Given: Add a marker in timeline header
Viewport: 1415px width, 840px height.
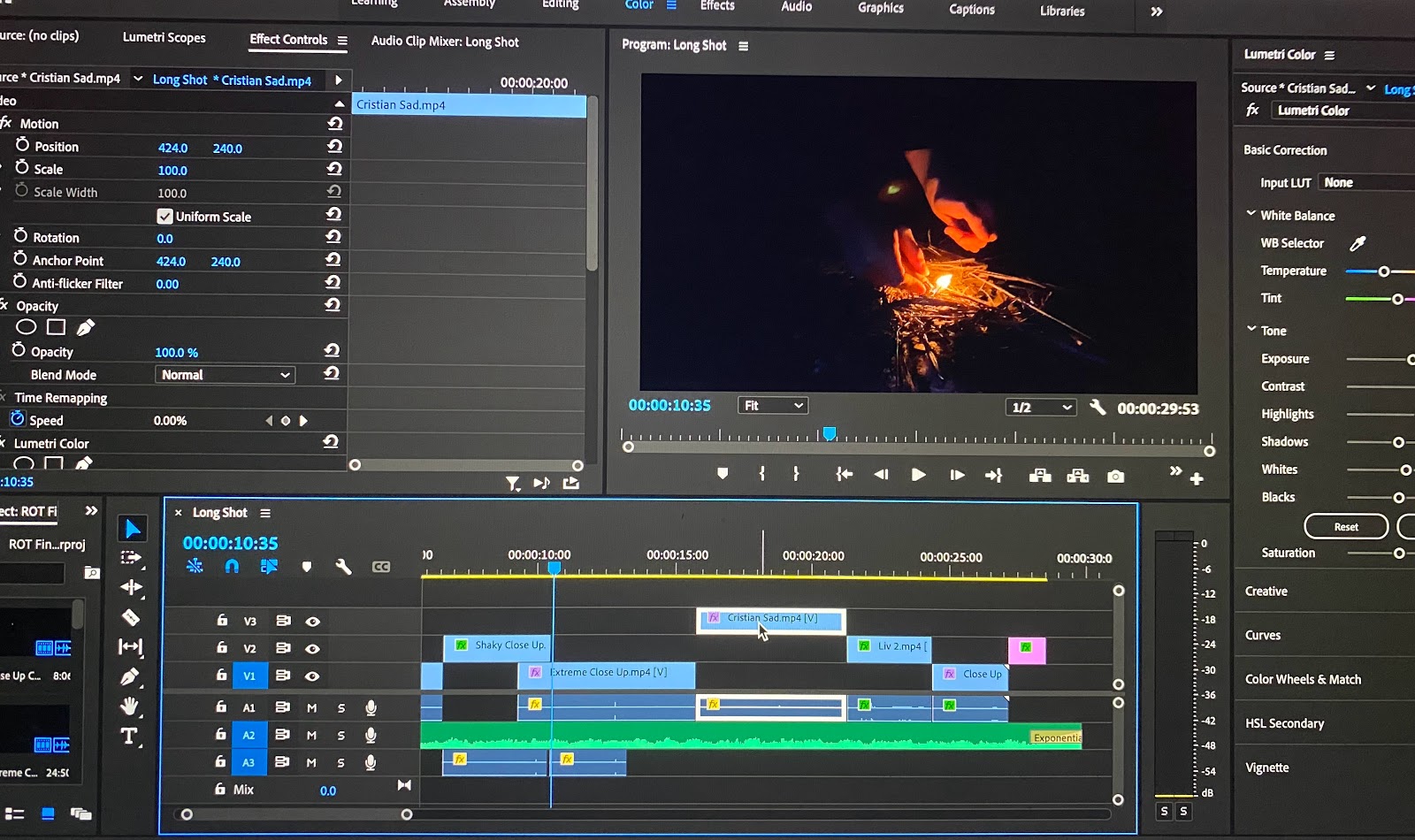Looking at the screenshot, I should coord(307,567).
